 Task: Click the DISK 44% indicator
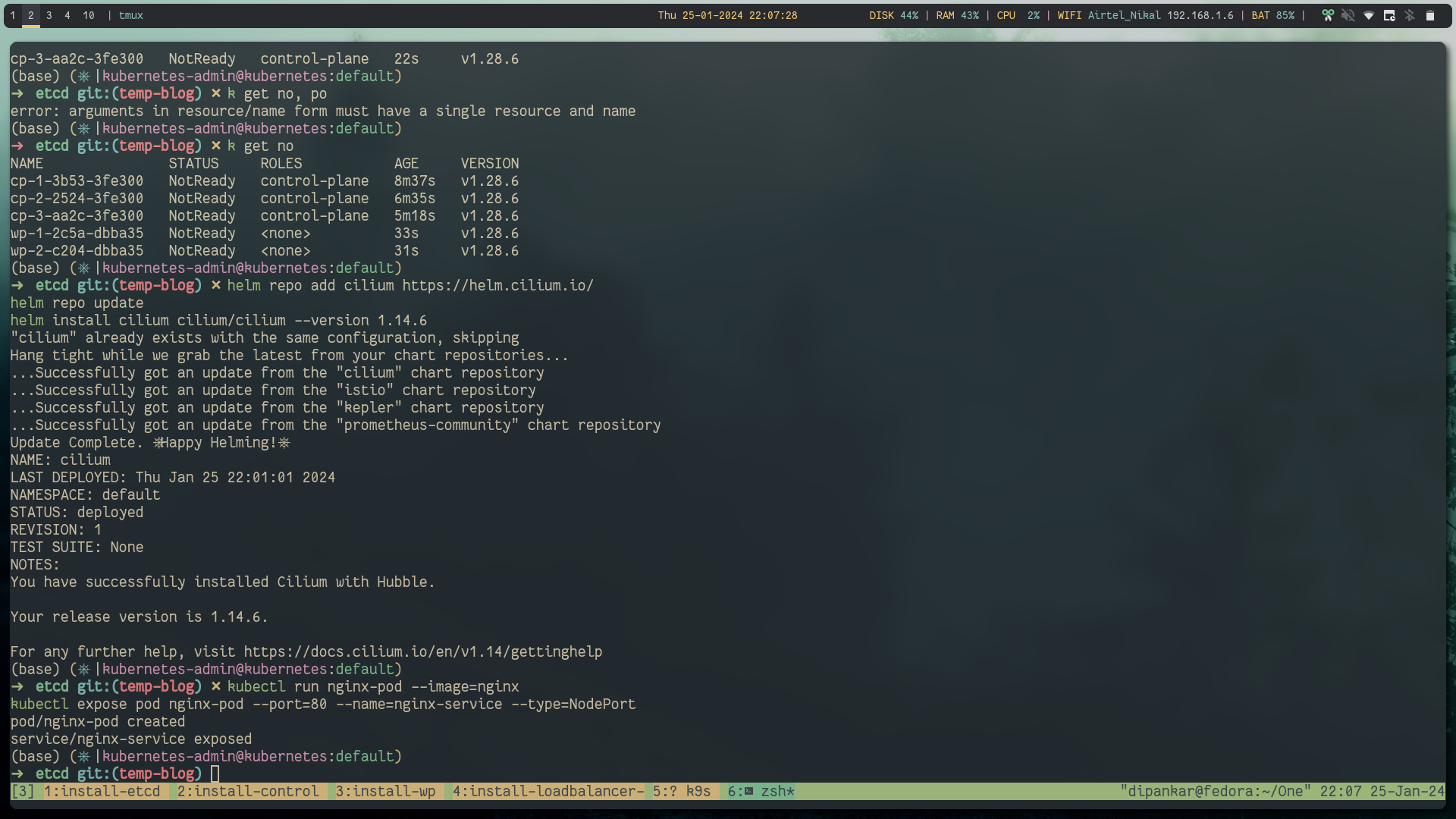pos(893,15)
